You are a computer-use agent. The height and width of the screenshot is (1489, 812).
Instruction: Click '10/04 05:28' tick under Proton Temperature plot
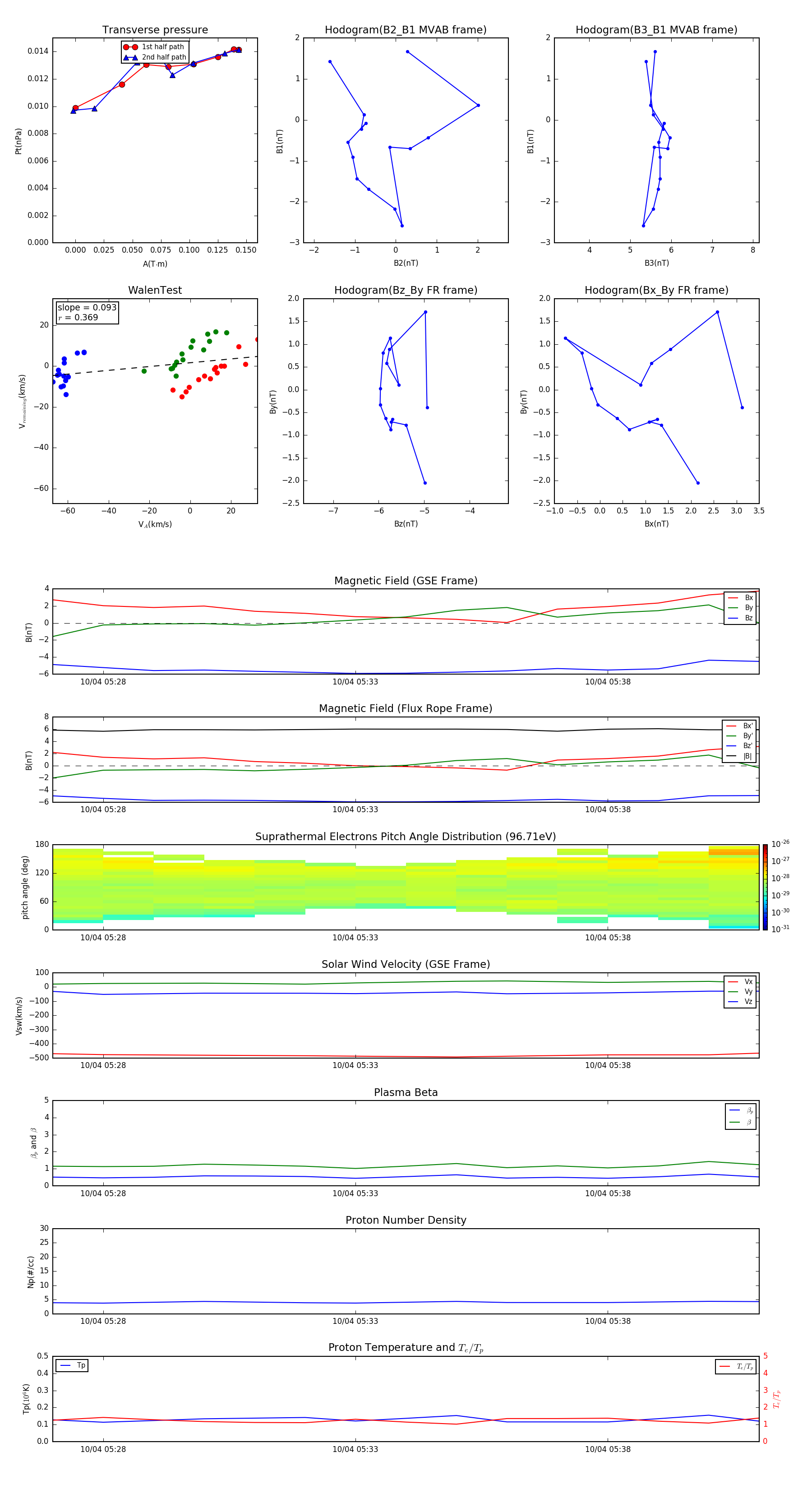pos(103,1449)
